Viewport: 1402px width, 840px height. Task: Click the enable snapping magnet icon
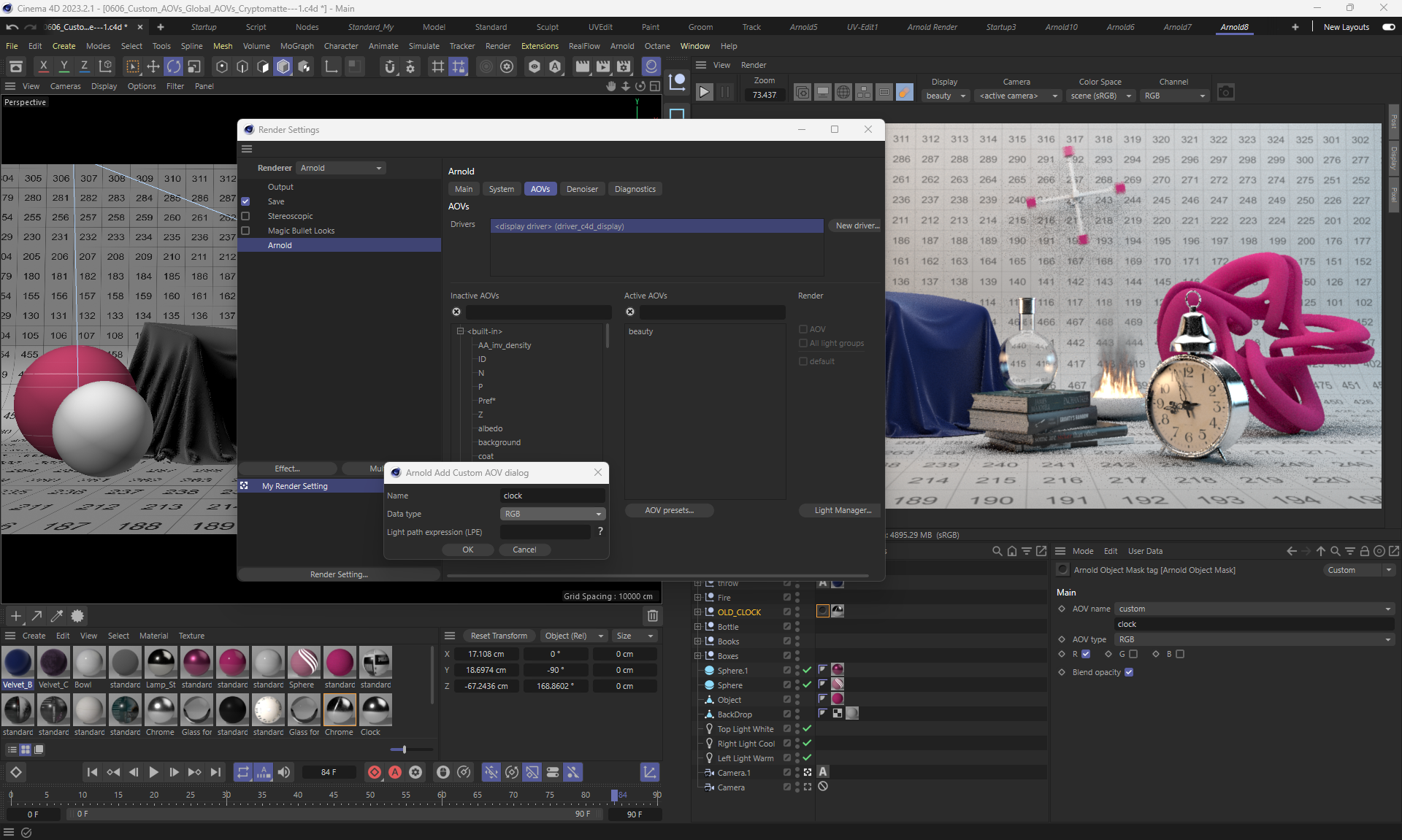pos(389,67)
